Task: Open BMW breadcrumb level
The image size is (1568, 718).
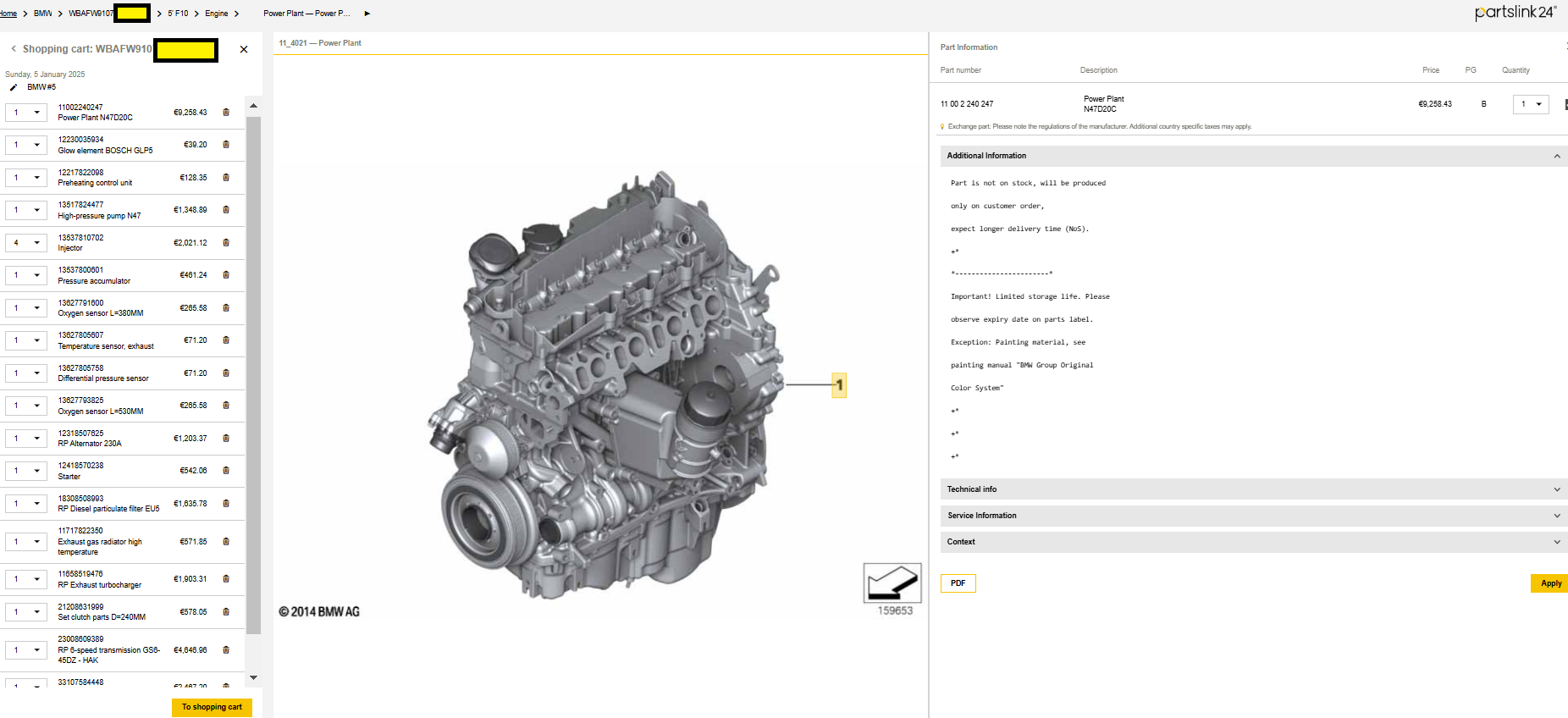Action: point(43,14)
